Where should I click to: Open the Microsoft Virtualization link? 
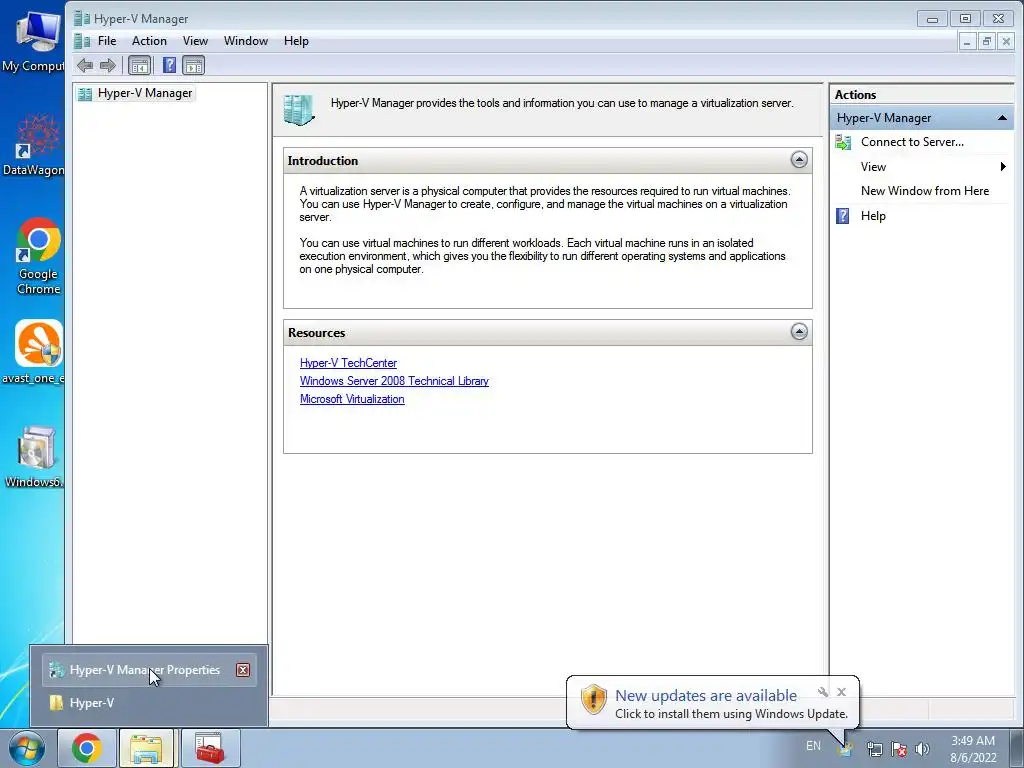(x=352, y=399)
